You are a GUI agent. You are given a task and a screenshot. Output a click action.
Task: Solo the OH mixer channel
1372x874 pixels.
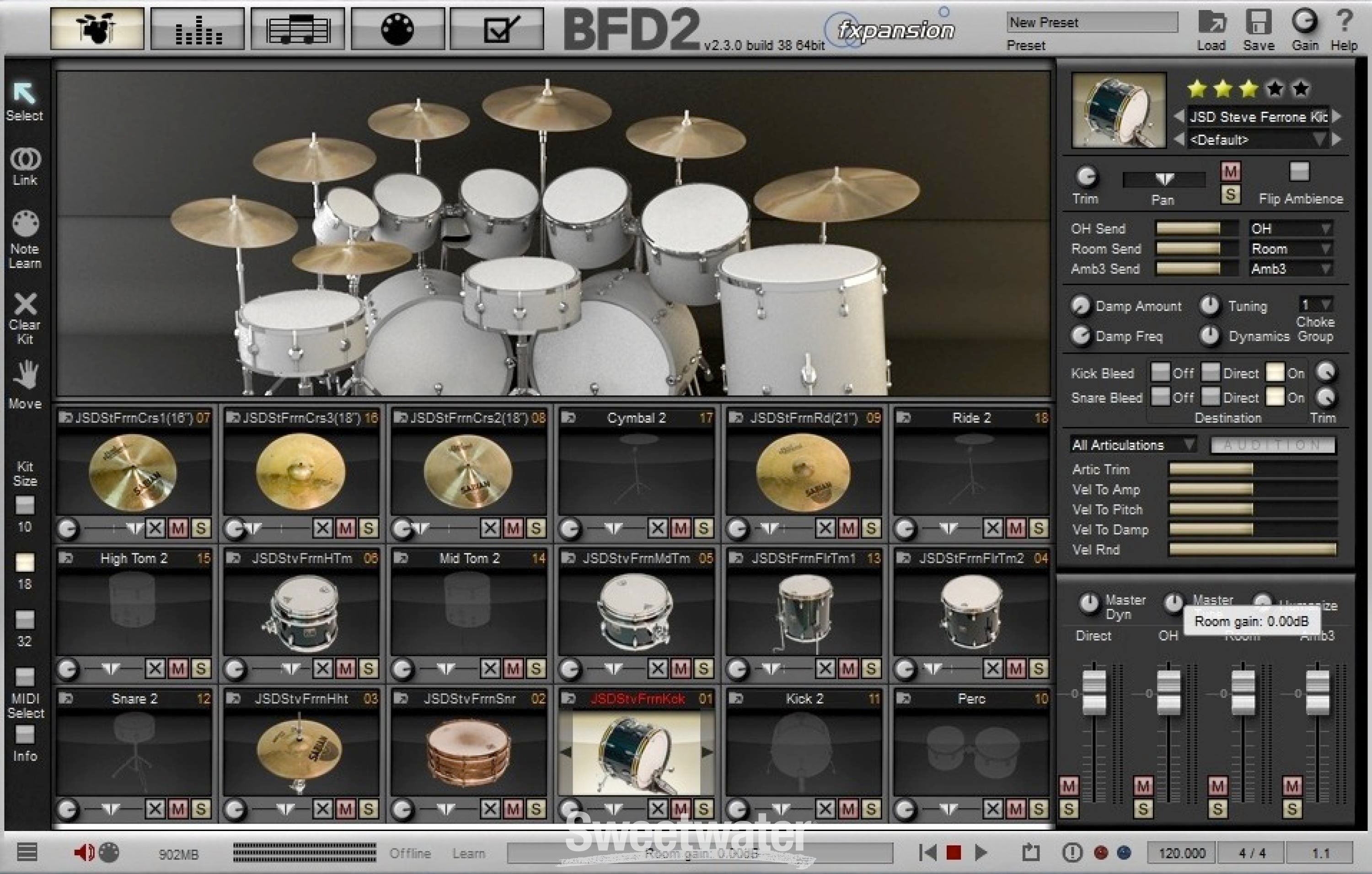tap(1143, 809)
